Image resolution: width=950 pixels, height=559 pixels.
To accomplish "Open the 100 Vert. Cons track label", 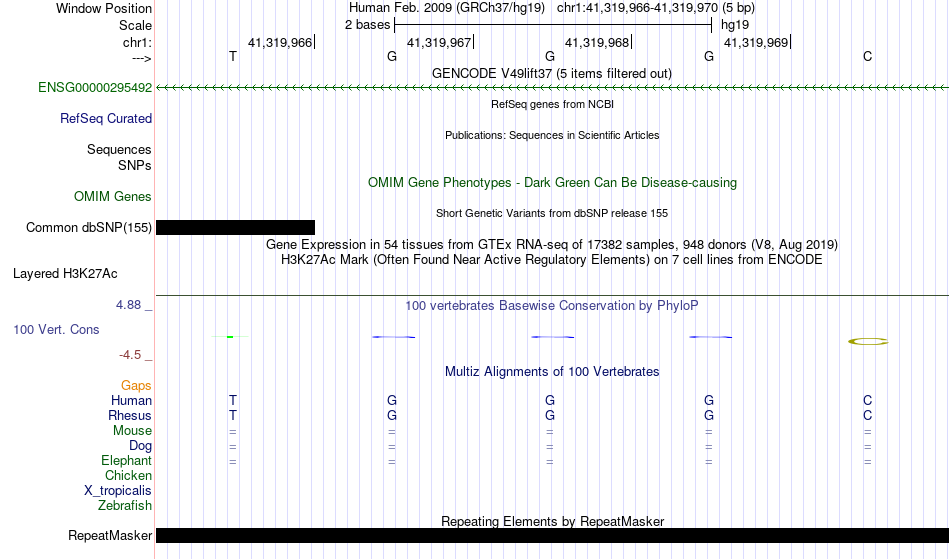I will [56, 329].
